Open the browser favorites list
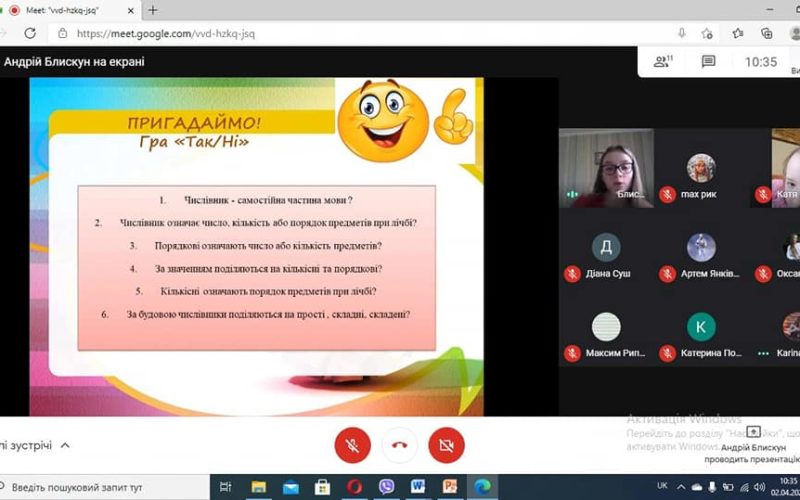Image resolution: width=800 pixels, height=500 pixels. [738, 32]
